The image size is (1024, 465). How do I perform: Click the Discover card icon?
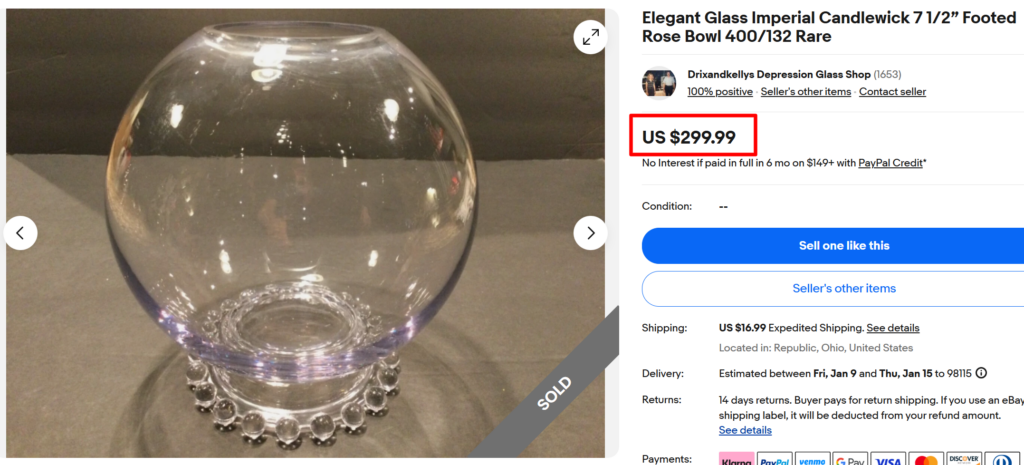[x=964, y=461]
